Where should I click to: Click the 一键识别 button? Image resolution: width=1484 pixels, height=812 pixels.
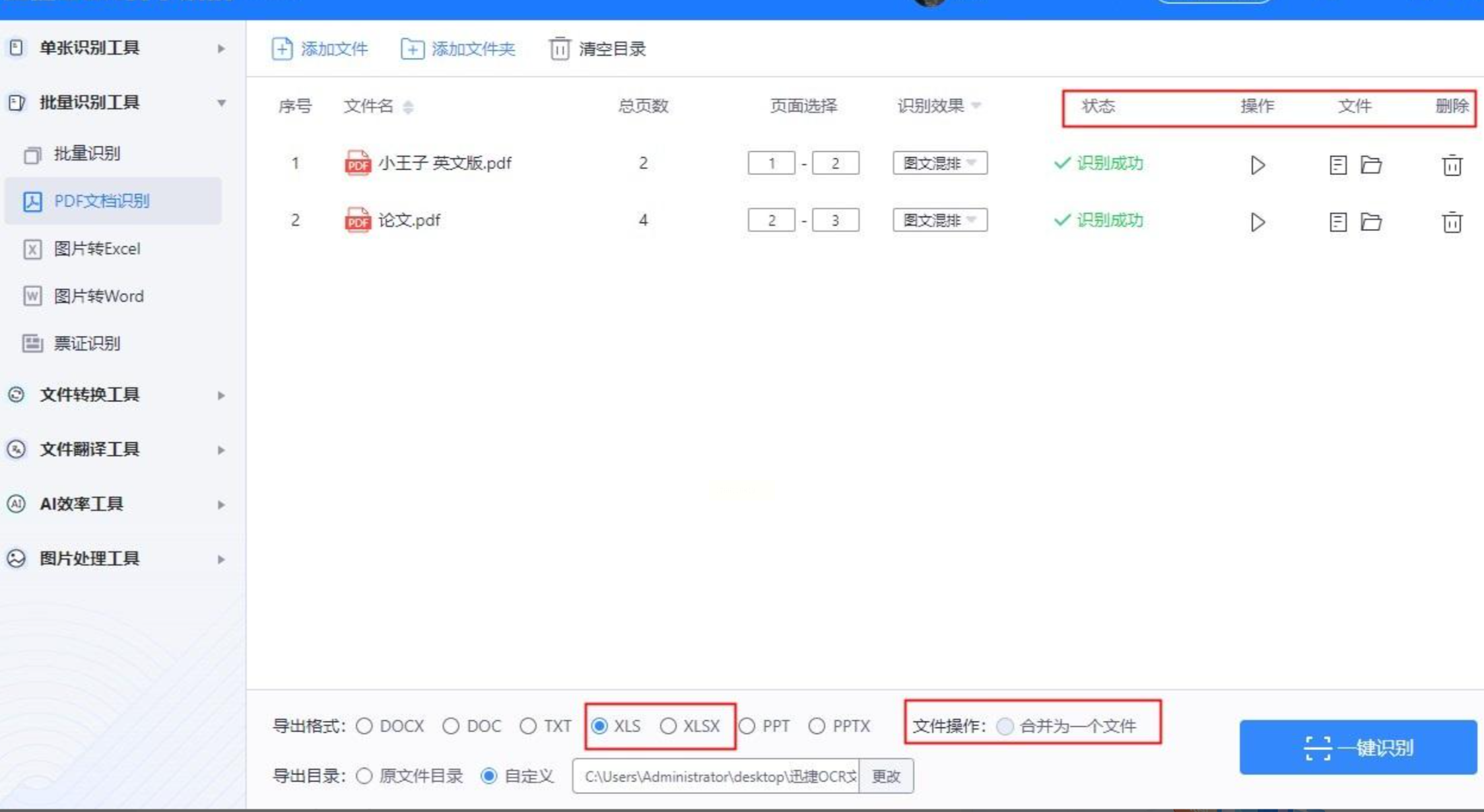[x=1357, y=747]
